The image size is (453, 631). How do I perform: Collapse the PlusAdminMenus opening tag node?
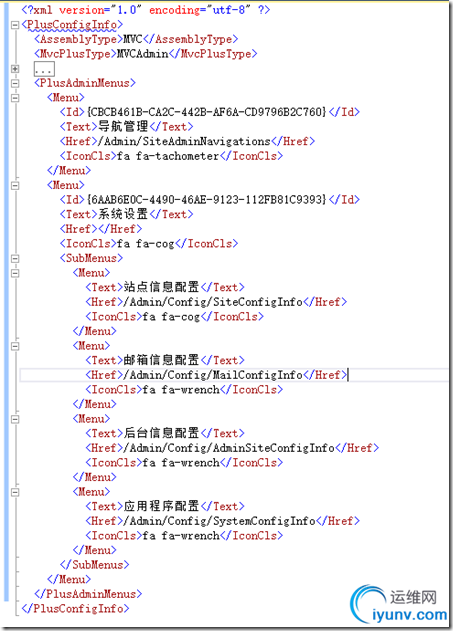(x=15, y=83)
